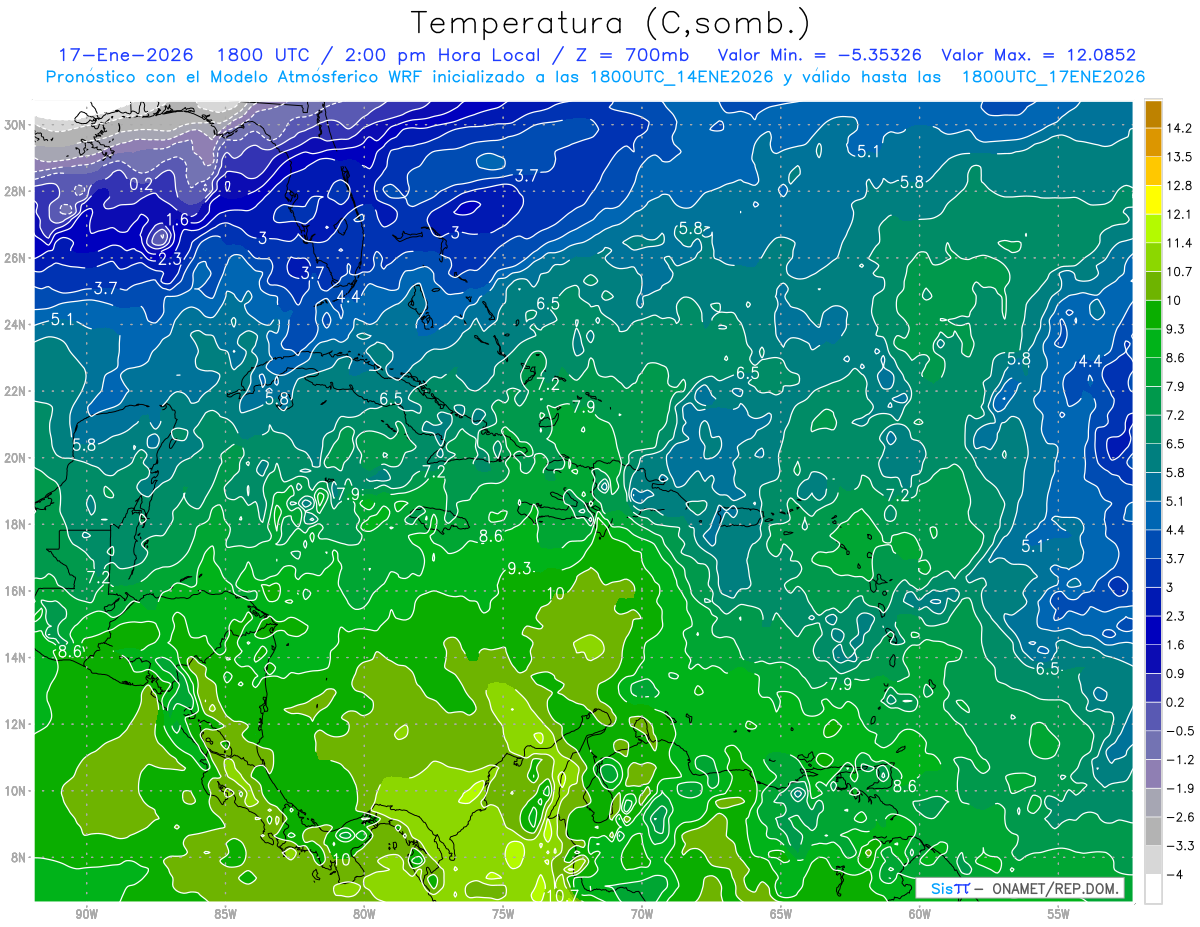Click the 30N latitude axis label
Image resolution: width=1200 pixels, height=927 pixels.
pos(15,125)
